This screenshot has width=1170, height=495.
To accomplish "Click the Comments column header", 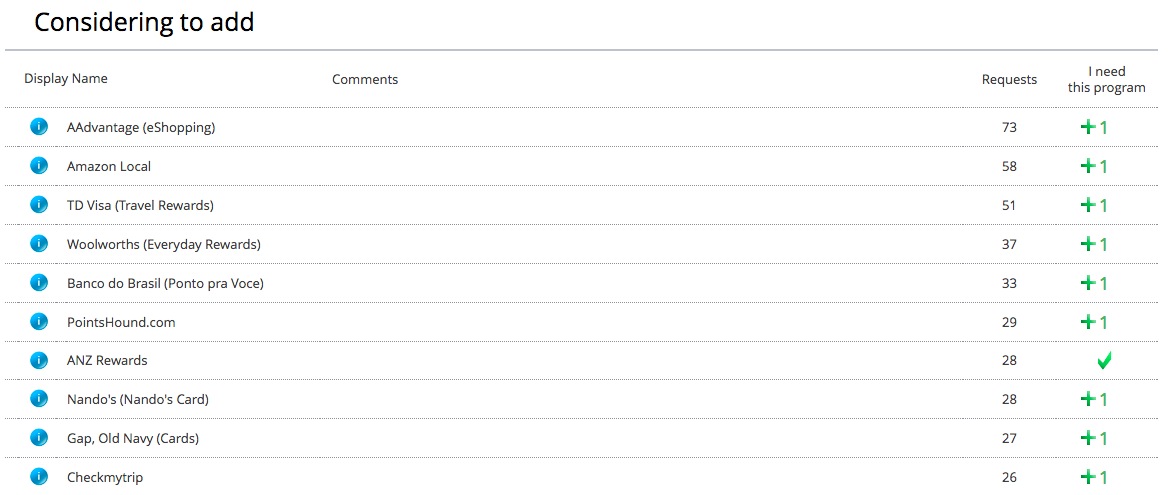I will click(x=365, y=79).
